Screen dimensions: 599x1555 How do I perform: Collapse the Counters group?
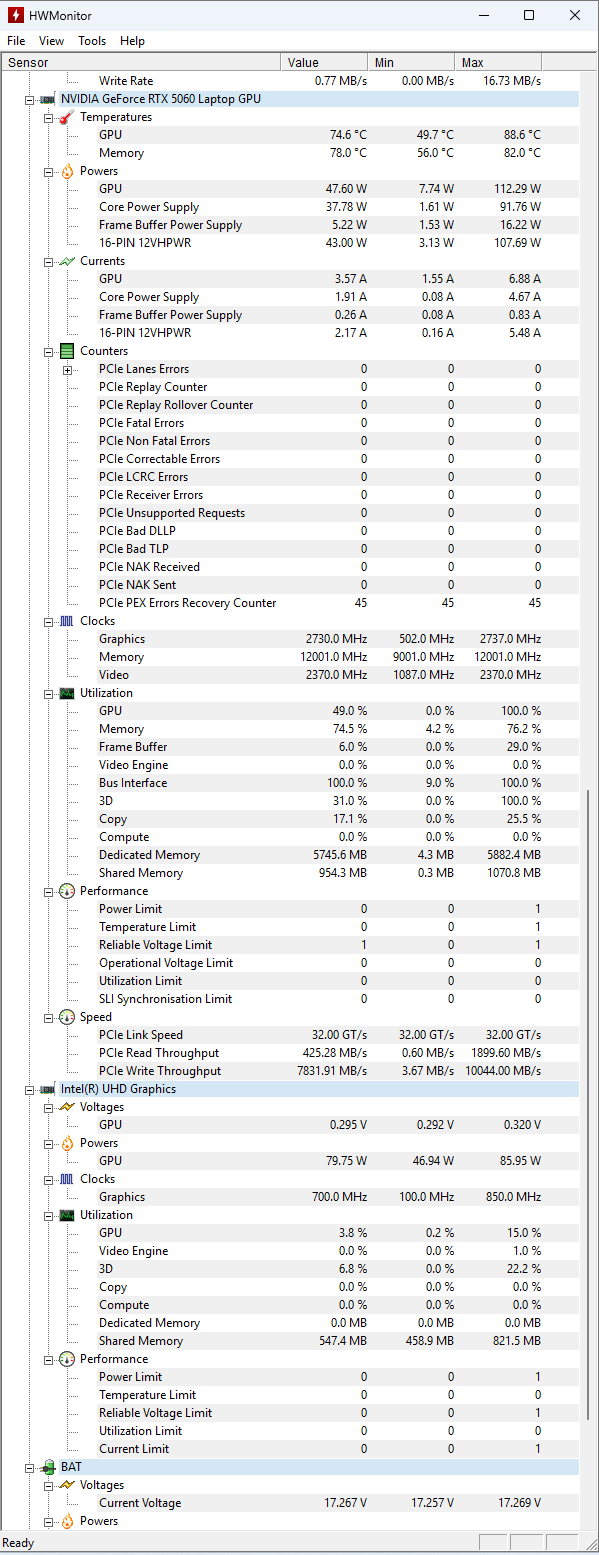click(48, 351)
